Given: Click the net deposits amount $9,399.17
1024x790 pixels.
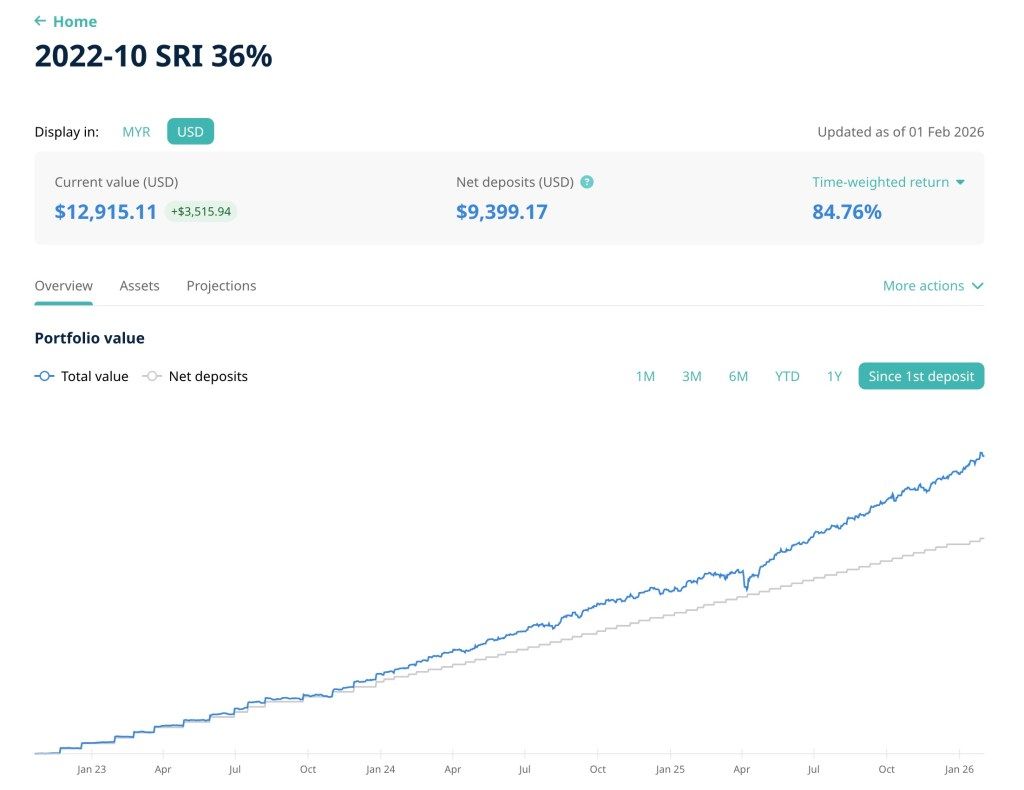Looking at the screenshot, I should click(x=502, y=212).
